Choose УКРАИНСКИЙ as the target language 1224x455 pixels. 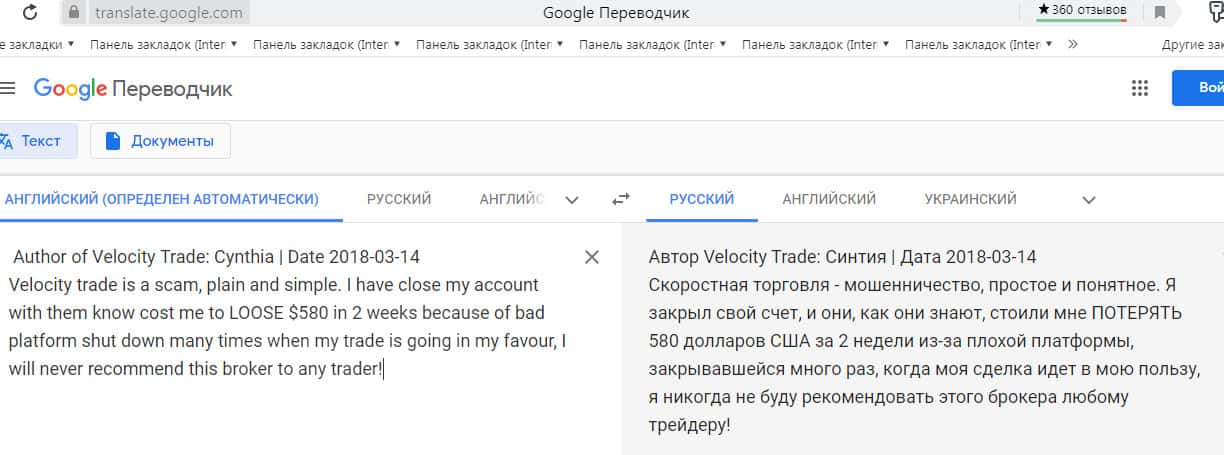click(970, 199)
